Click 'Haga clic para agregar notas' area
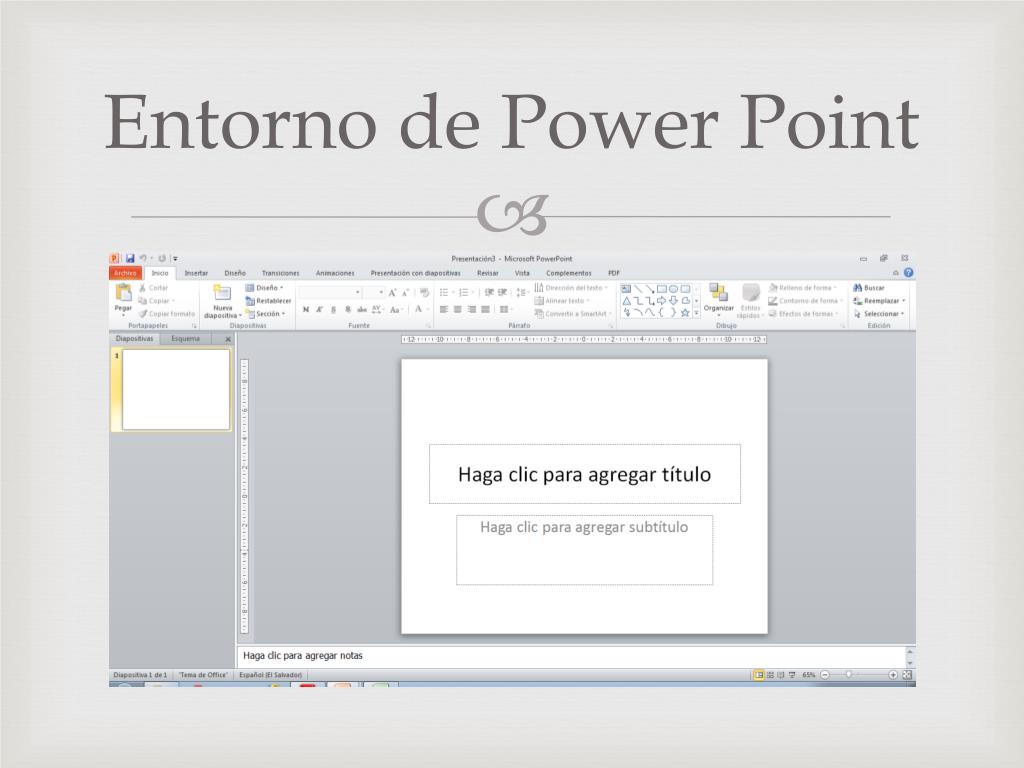The image size is (1024, 768). [x=571, y=656]
